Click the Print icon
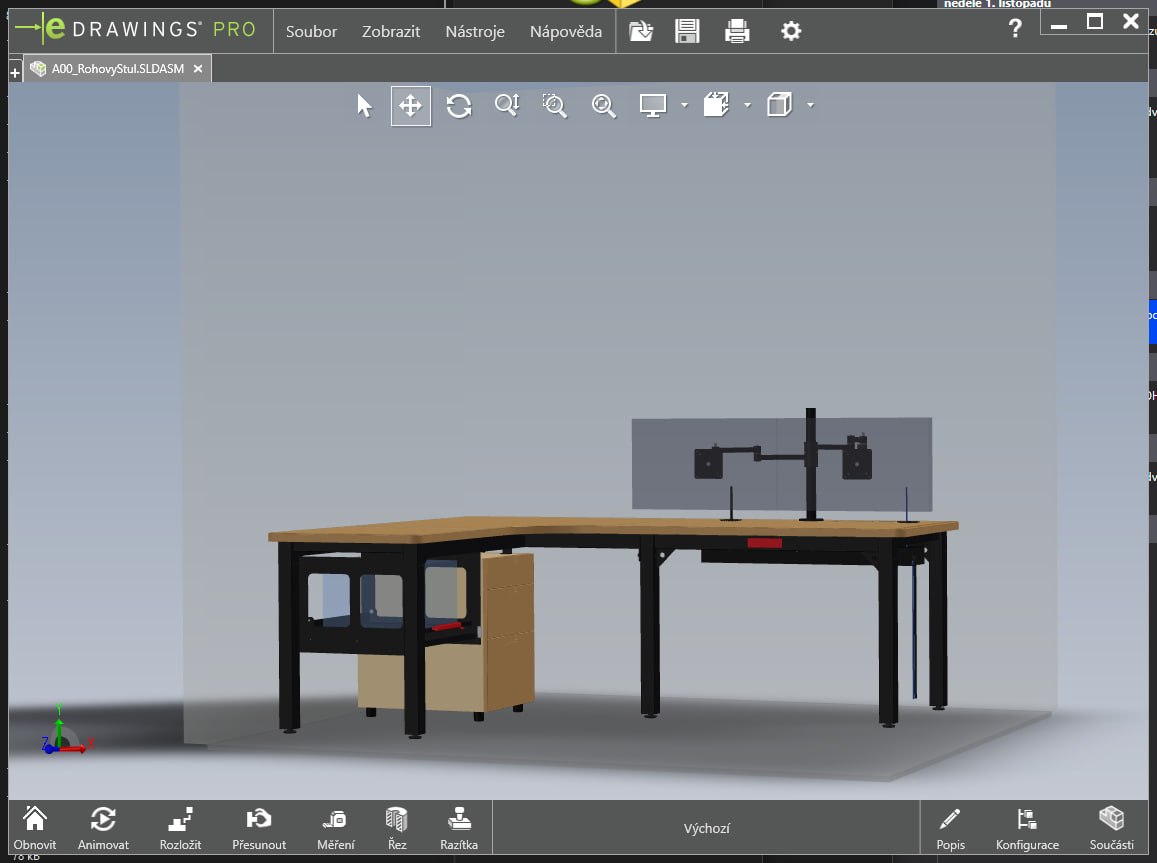Viewport: 1157px width, 863px height. [737, 31]
